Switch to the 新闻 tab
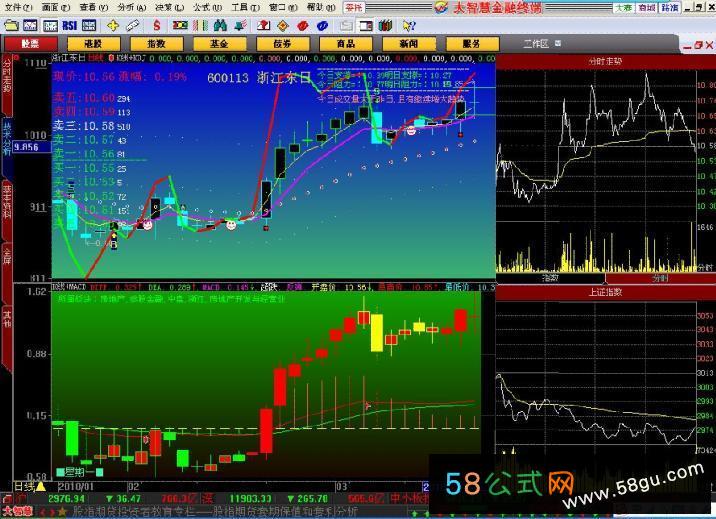 409,44
